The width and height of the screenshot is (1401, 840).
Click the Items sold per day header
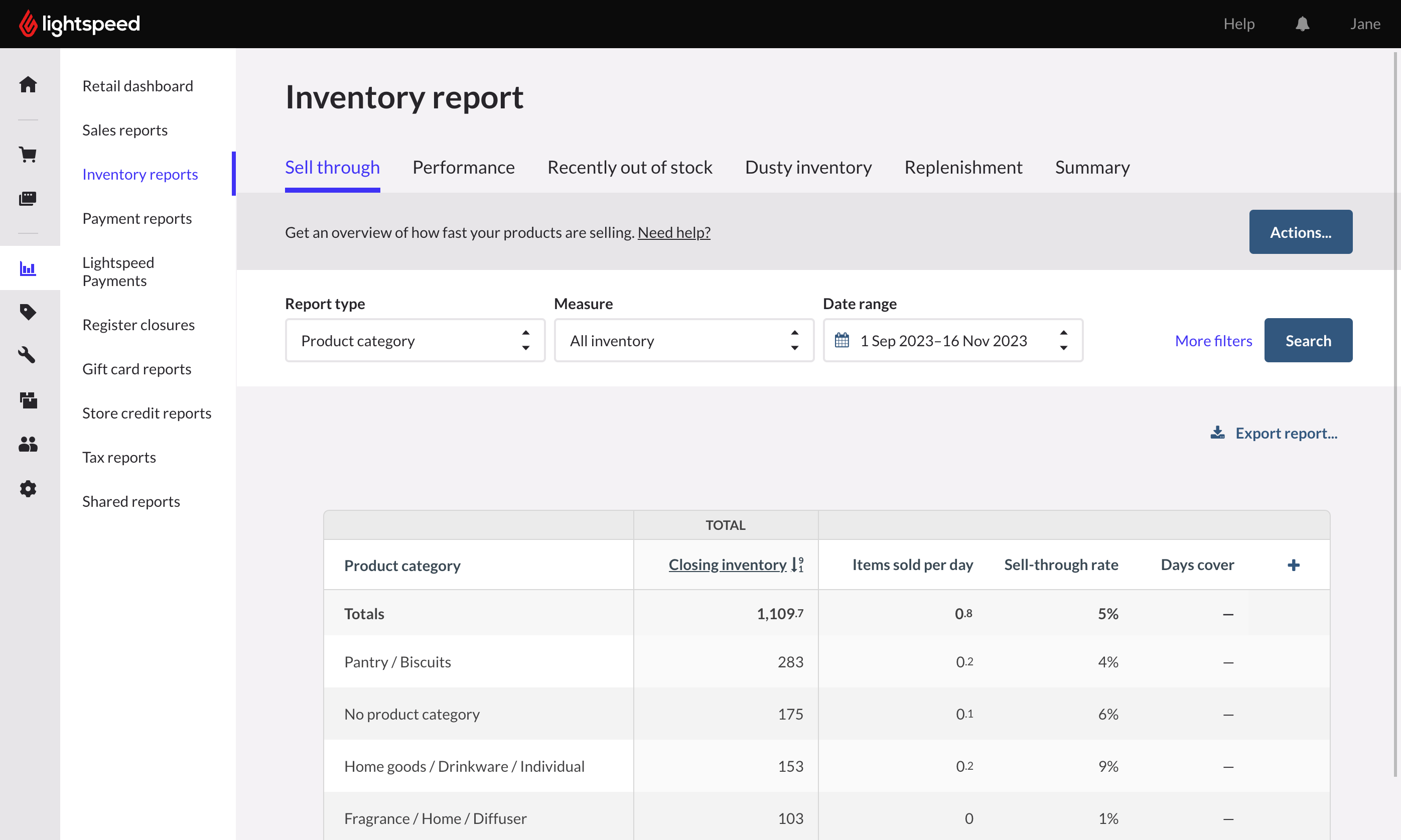tap(912, 565)
